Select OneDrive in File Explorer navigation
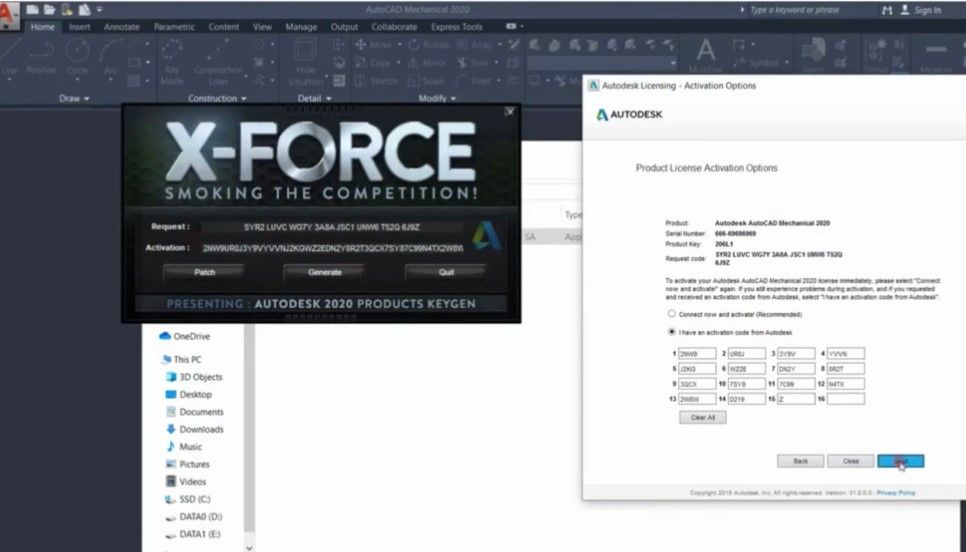 (184, 336)
